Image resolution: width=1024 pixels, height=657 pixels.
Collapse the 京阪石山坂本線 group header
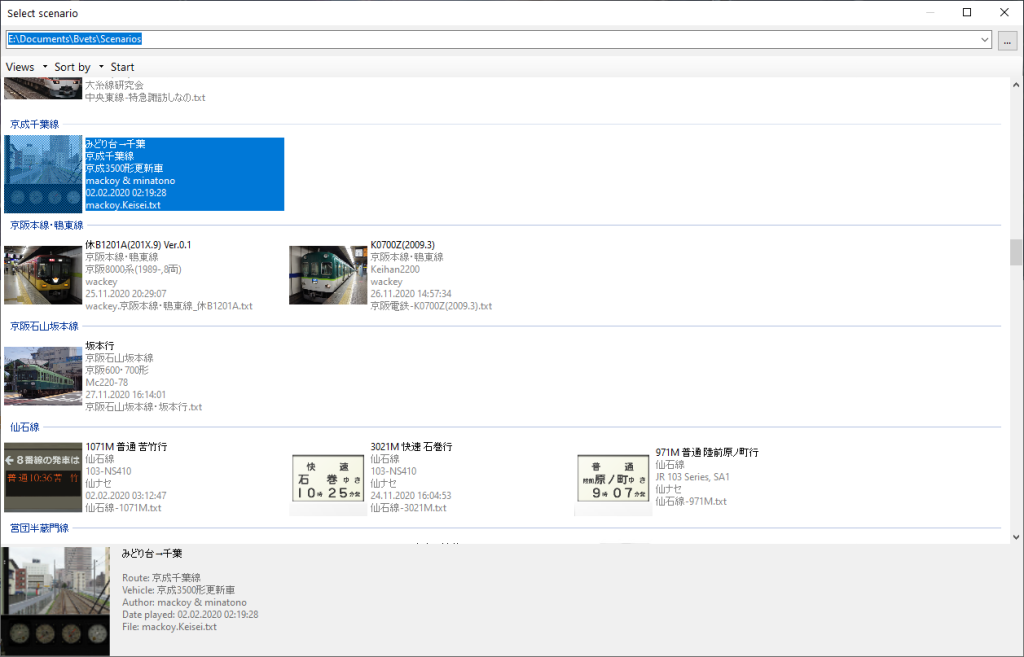[44, 326]
